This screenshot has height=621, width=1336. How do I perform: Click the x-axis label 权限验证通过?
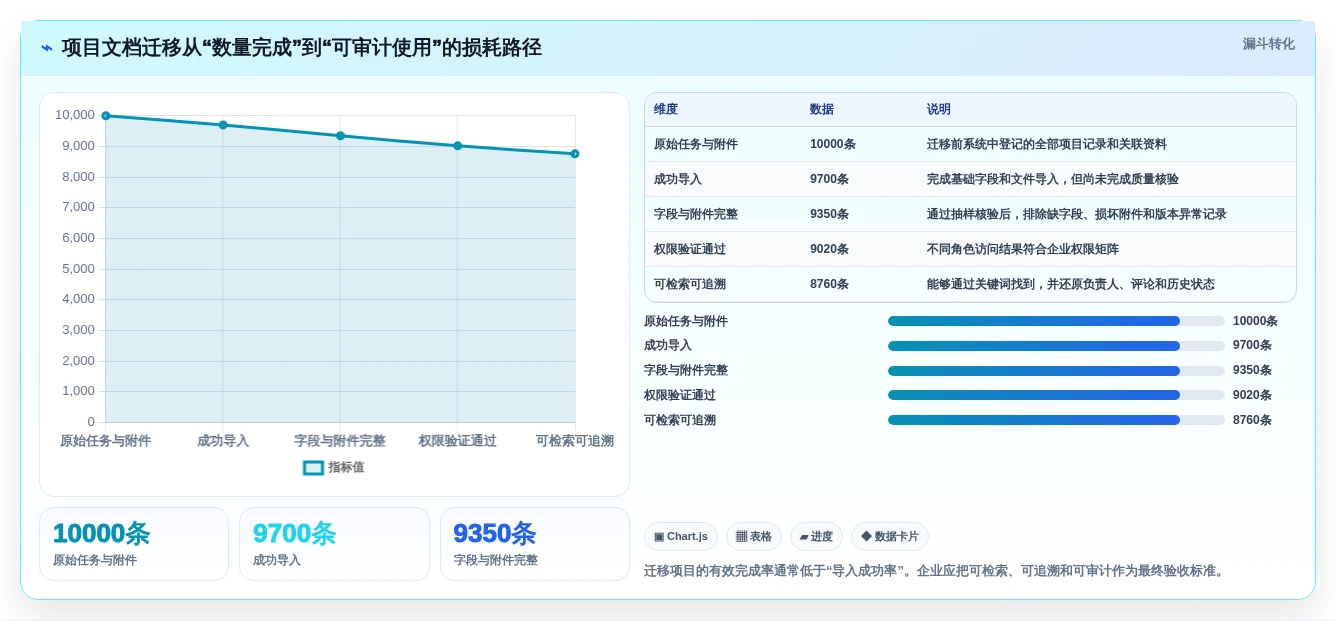click(x=457, y=441)
